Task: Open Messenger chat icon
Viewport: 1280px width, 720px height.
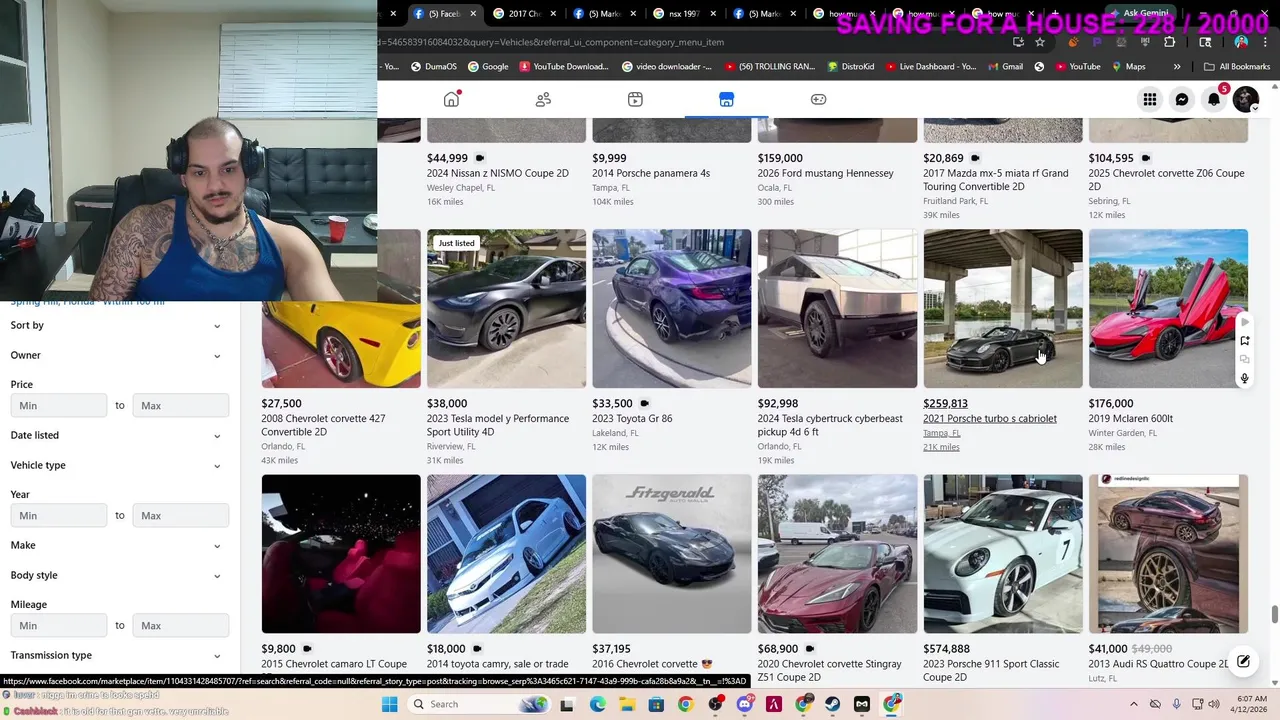Action: click(x=1182, y=99)
